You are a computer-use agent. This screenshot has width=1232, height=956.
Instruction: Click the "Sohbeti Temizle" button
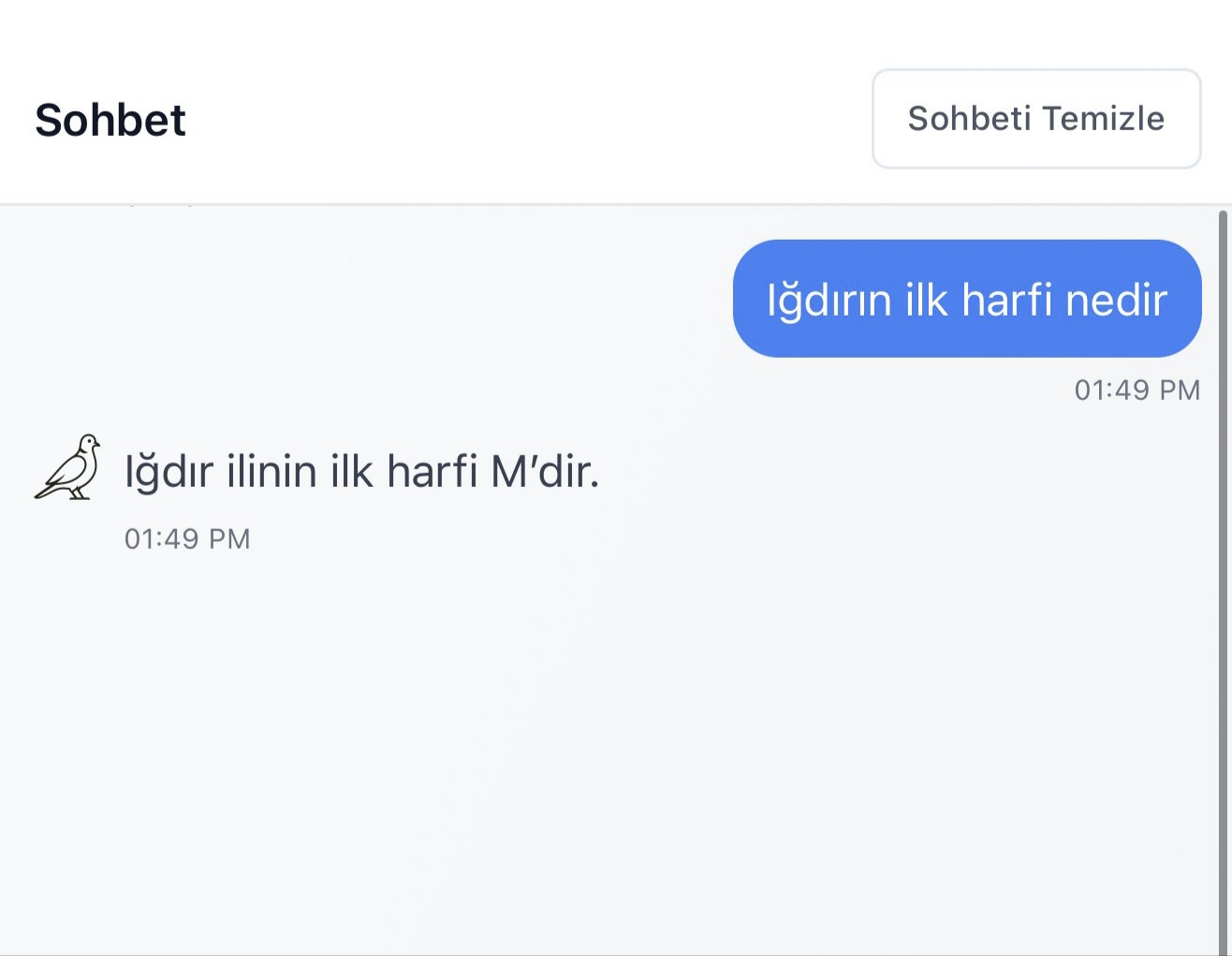1035,119
